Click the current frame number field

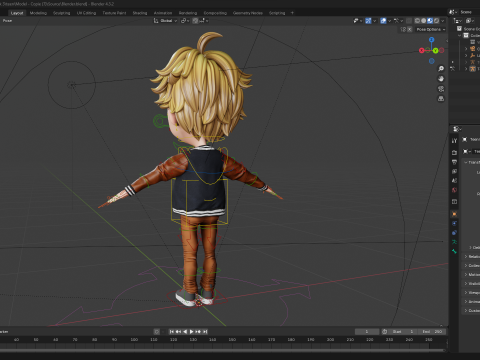367,332
